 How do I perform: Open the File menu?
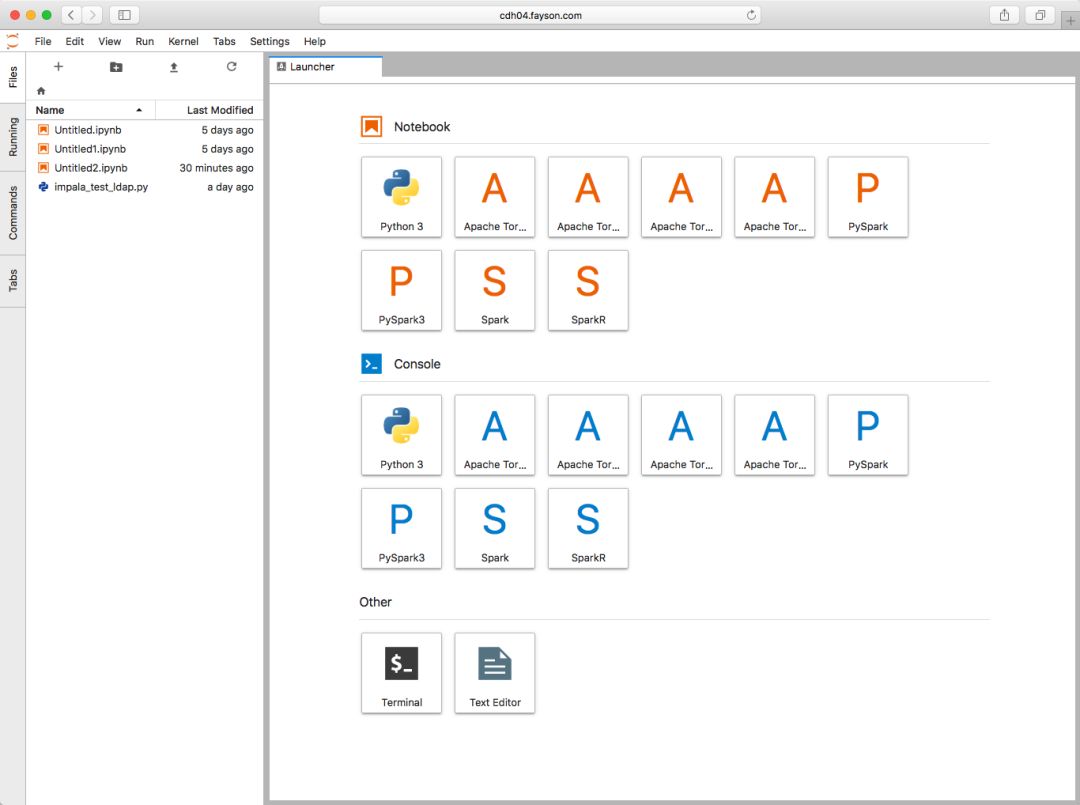(x=43, y=41)
